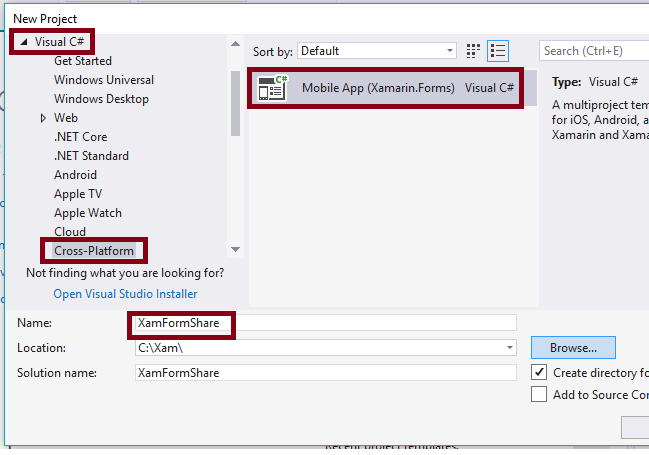Select .NET Standard category
This screenshot has width=649, height=455.
click(x=91, y=156)
